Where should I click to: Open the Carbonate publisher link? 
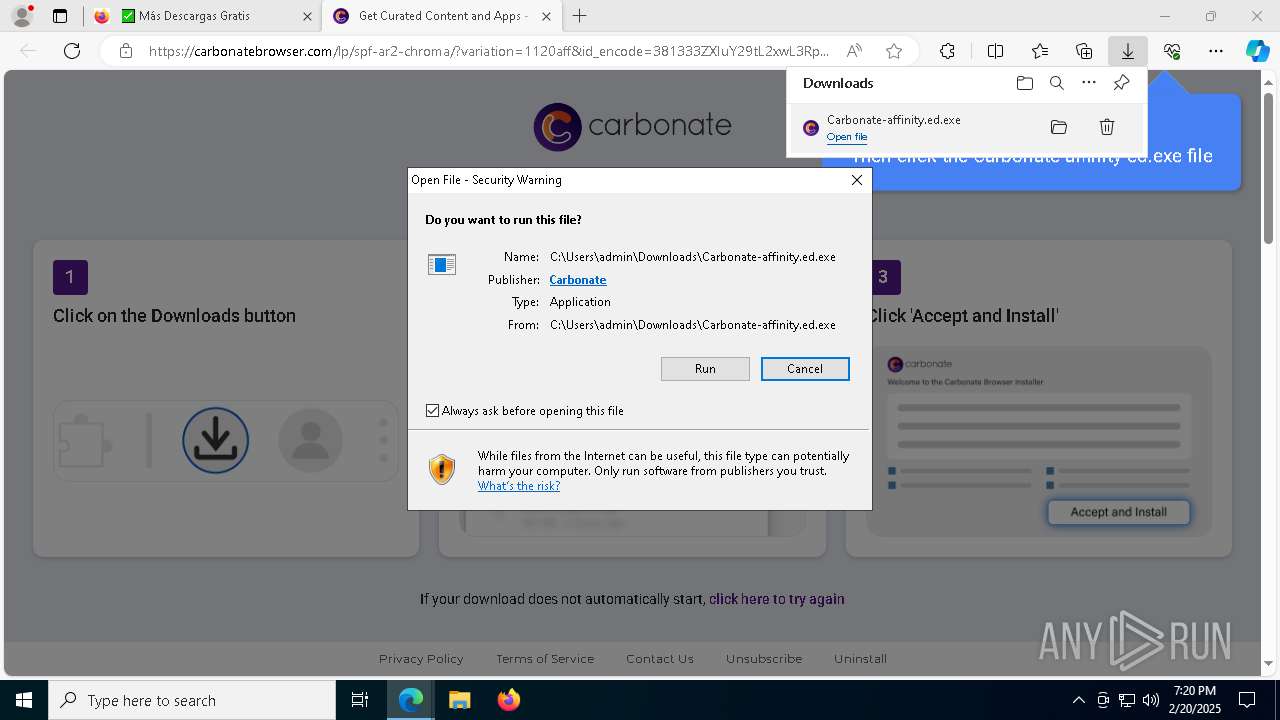tap(578, 280)
